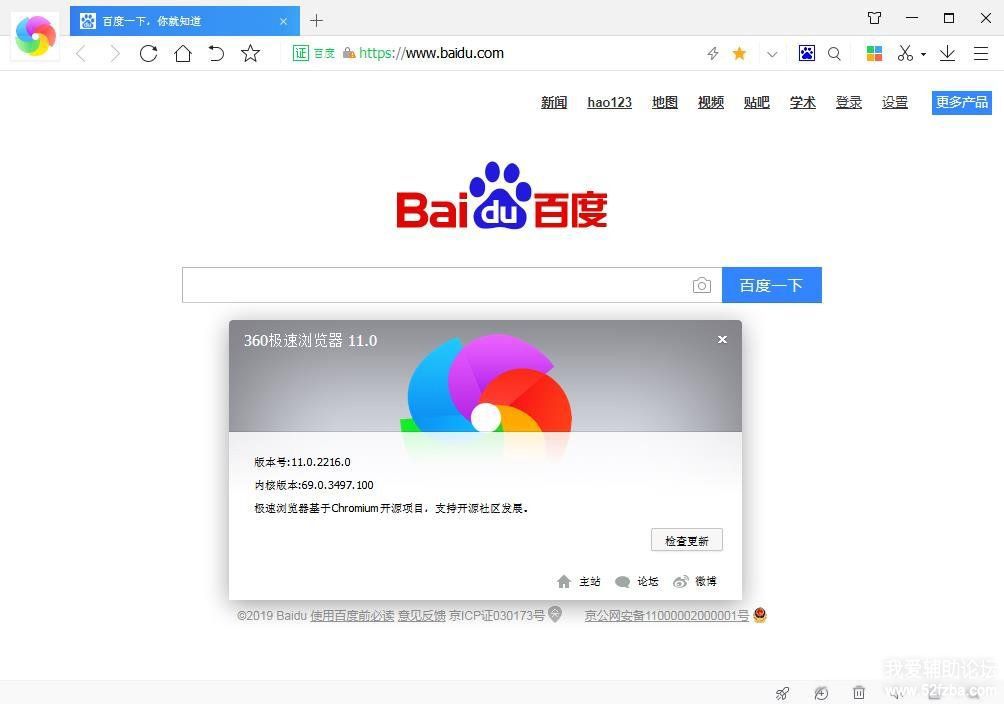This screenshot has height=704, width=1004.
Task: Open favorites with the outlined star icon
Action: click(x=250, y=53)
